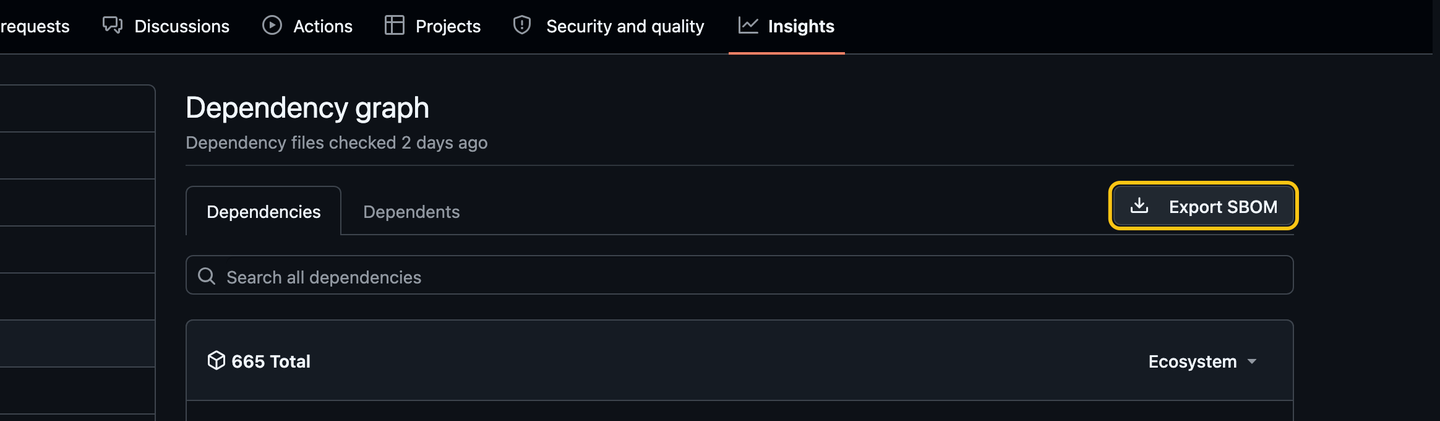Image resolution: width=1440 pixels, height=421 pixels.
Task: Click the Actions play circle icon
Action: [272, 26]
